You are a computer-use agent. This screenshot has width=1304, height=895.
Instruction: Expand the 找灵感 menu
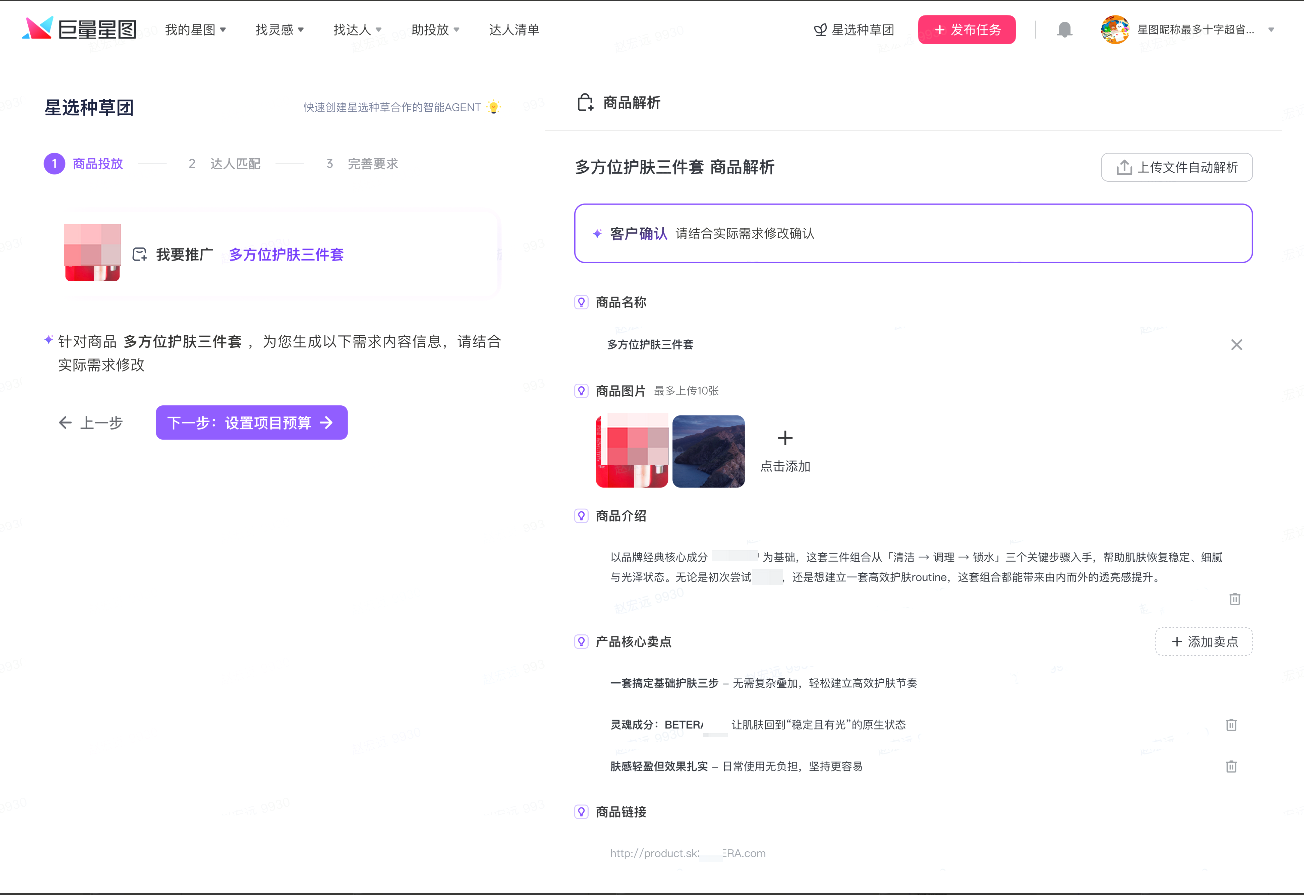pyautogui.click(x=279, y=30)
